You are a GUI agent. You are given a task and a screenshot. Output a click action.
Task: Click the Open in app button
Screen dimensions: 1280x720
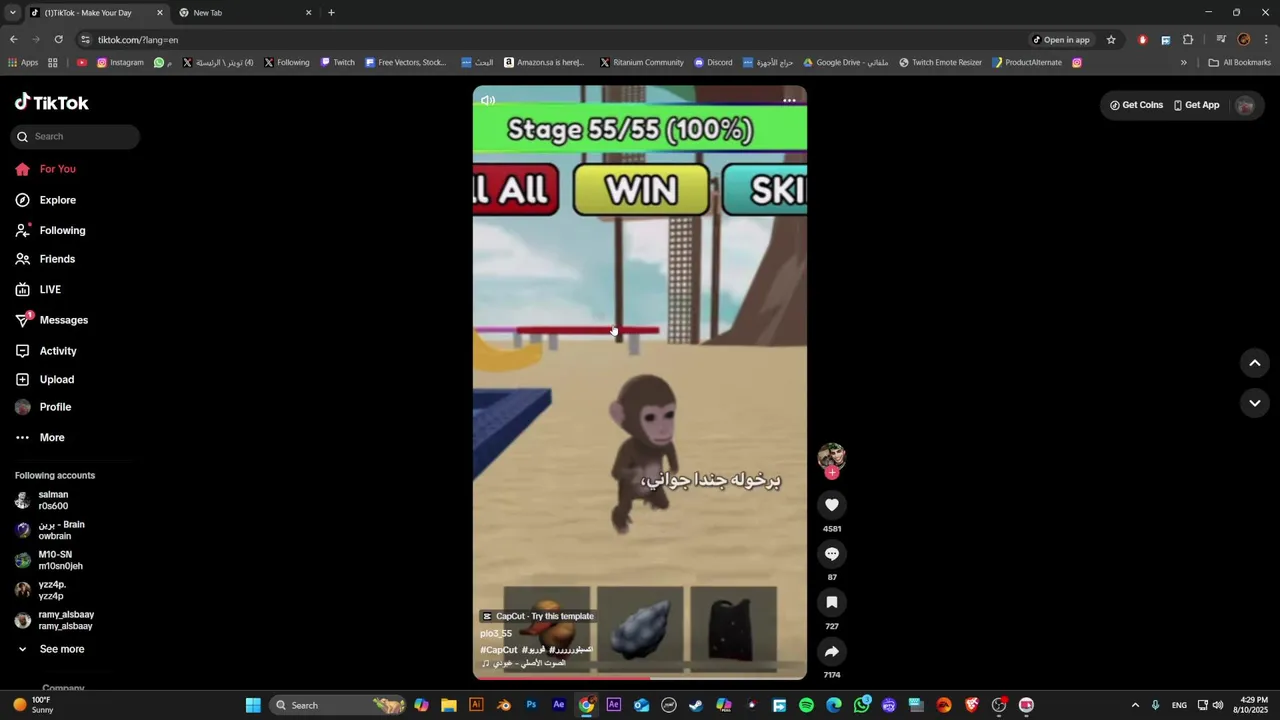[1061, 40]
